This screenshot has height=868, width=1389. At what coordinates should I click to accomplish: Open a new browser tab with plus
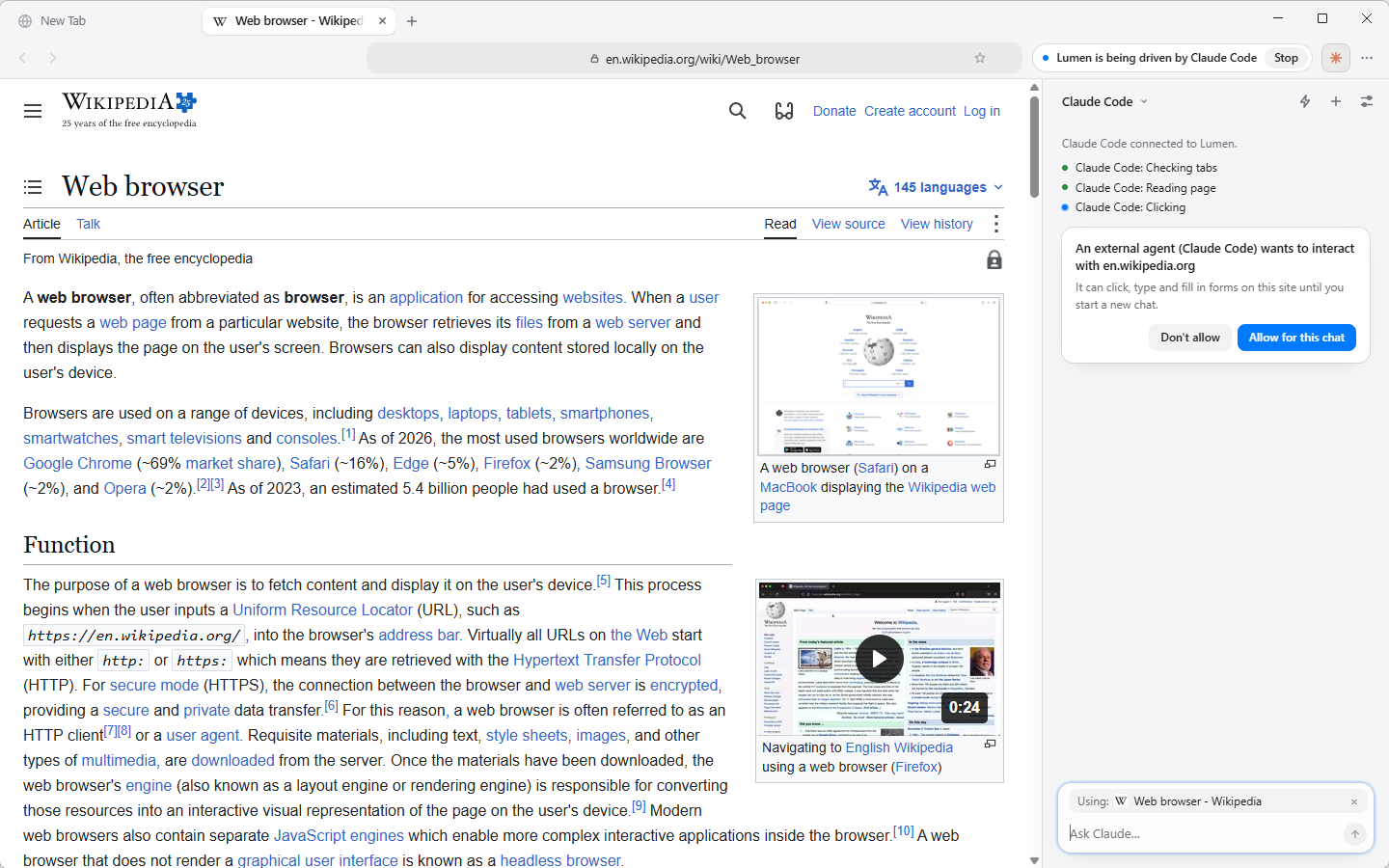tap(412, 20)
